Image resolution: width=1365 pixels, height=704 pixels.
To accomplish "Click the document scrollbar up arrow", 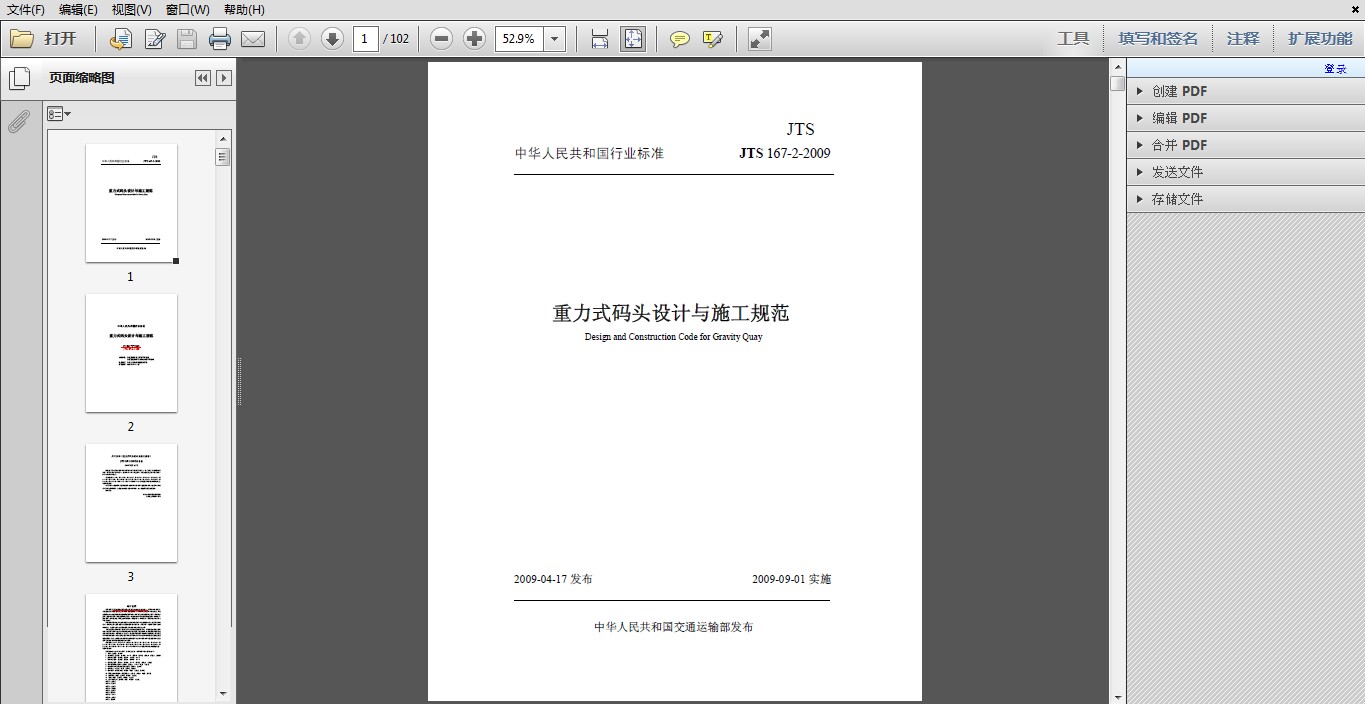I will 1117,66.
